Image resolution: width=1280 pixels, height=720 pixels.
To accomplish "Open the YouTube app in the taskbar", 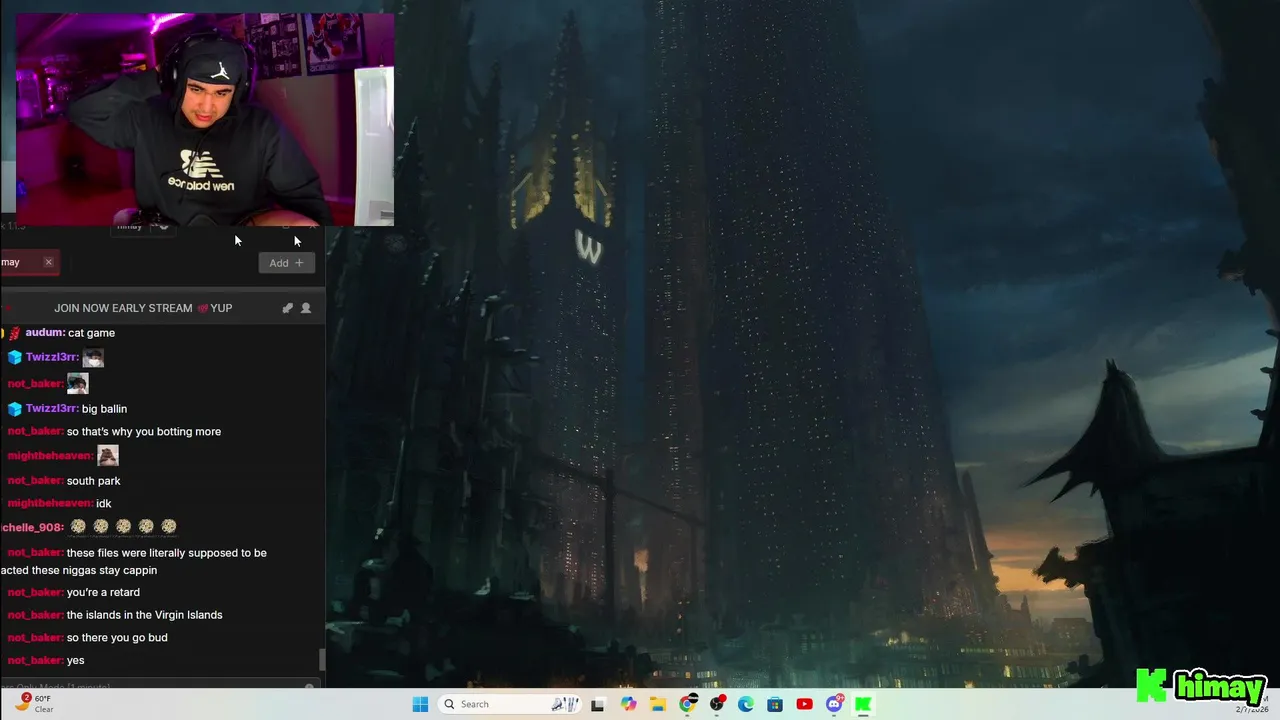I will 804,704.
